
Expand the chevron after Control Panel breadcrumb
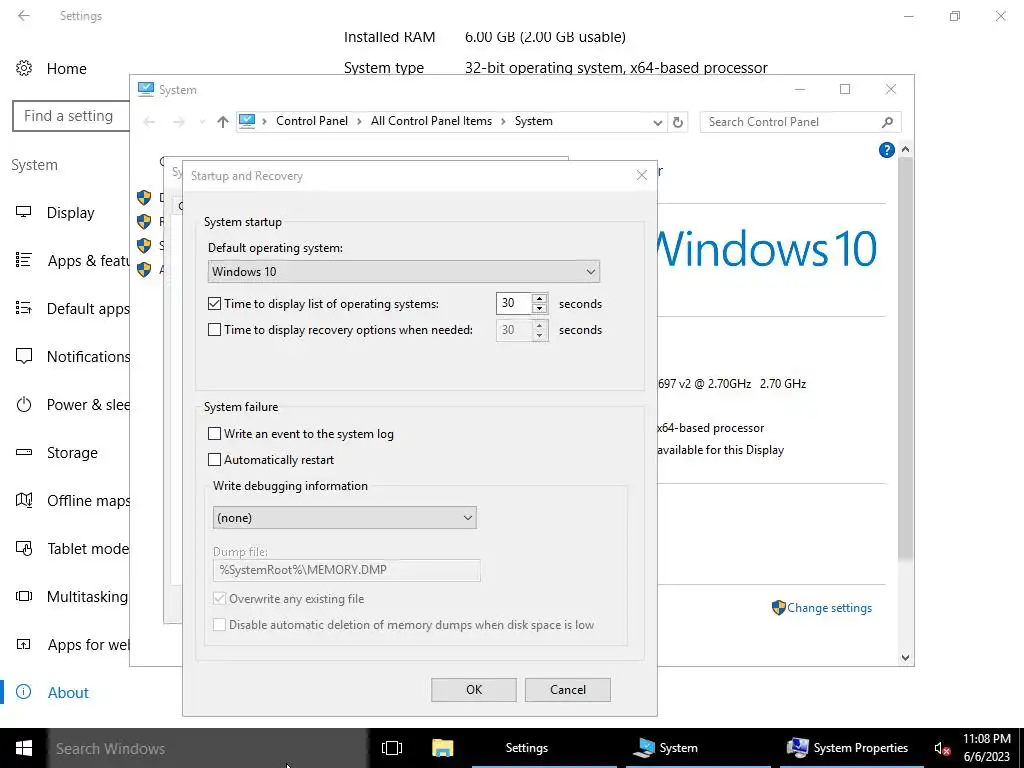pos(359,121)
